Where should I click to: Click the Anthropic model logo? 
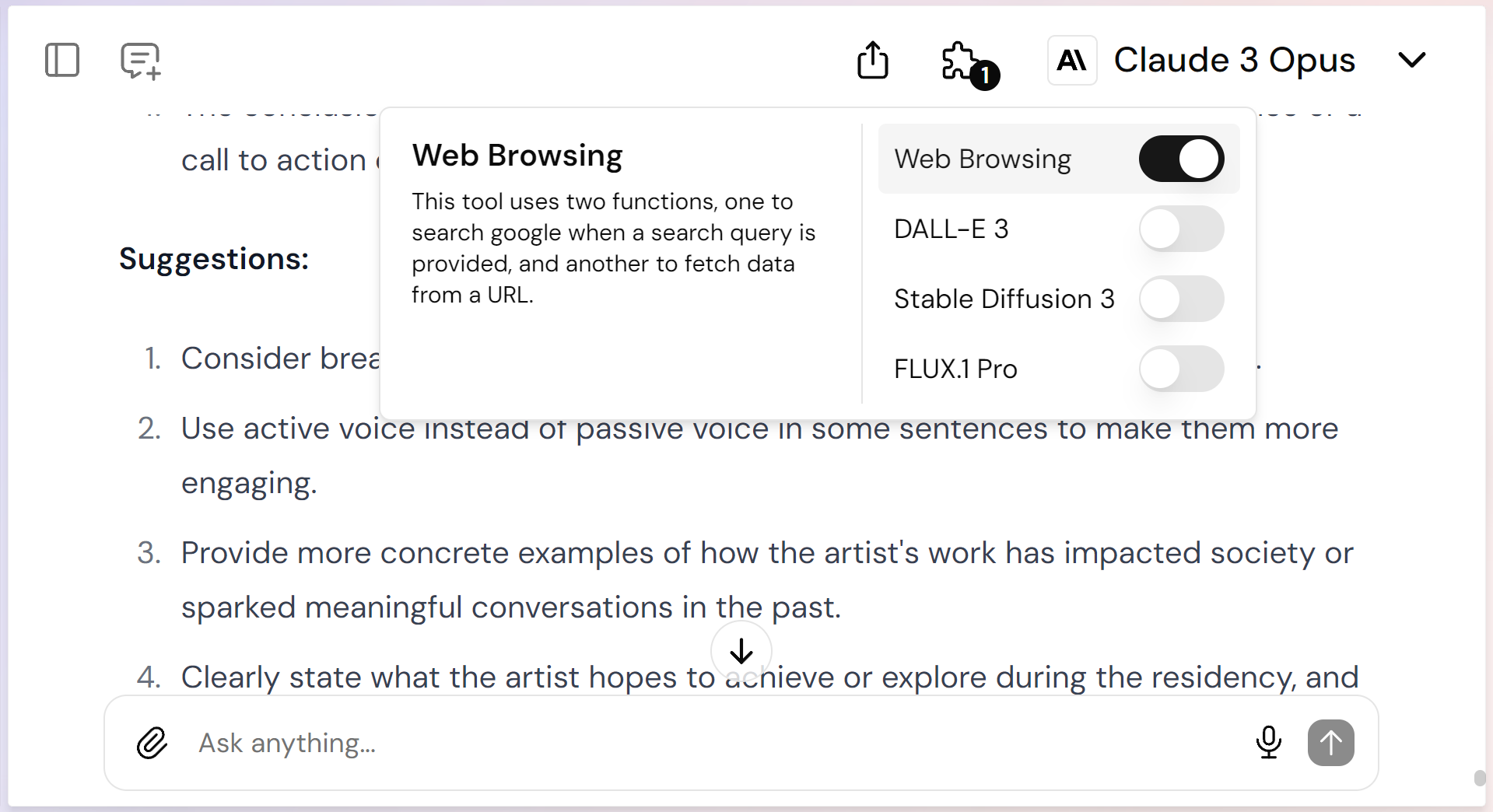point(1072,60)
